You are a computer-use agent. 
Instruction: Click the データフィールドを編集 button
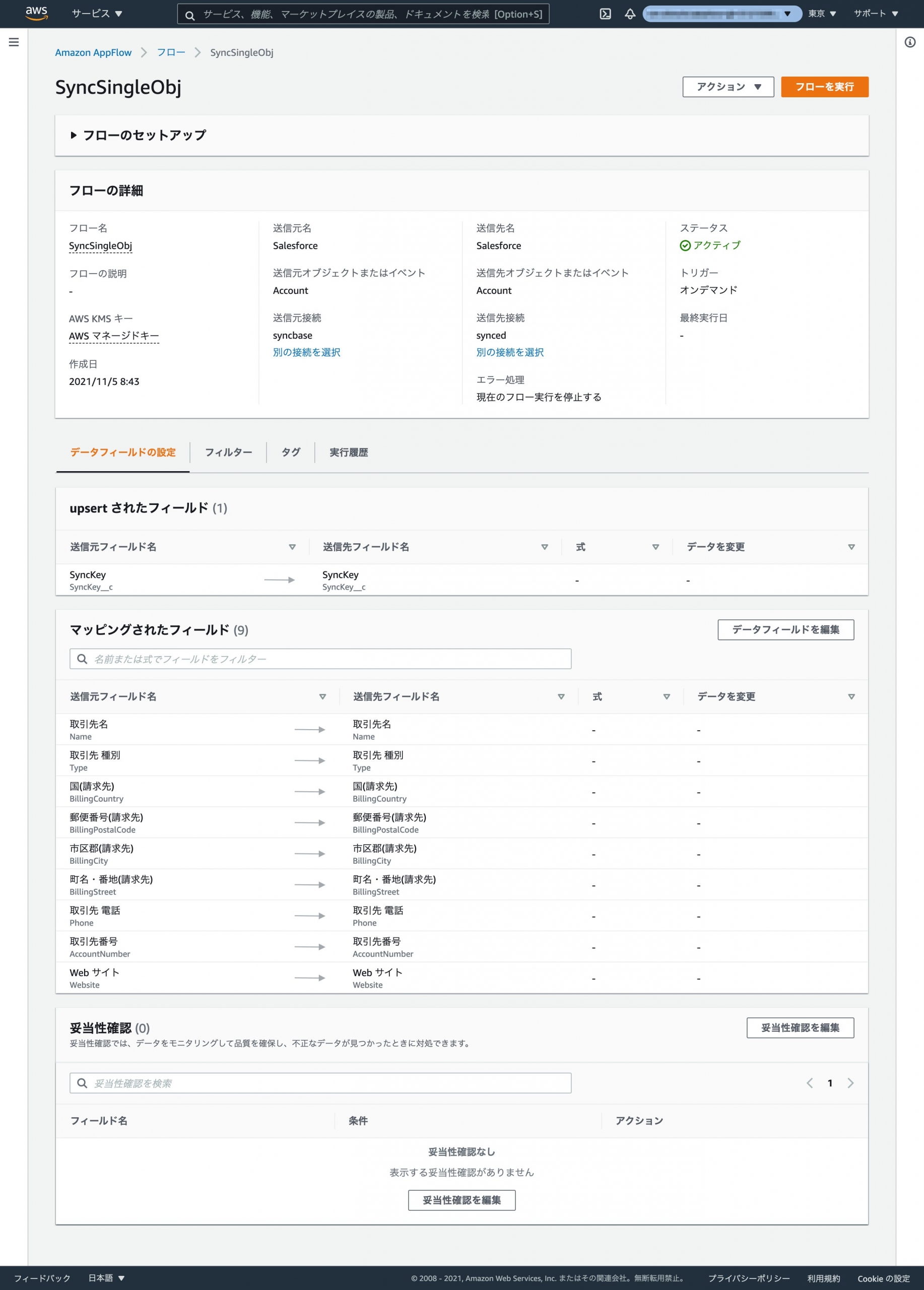785,630
